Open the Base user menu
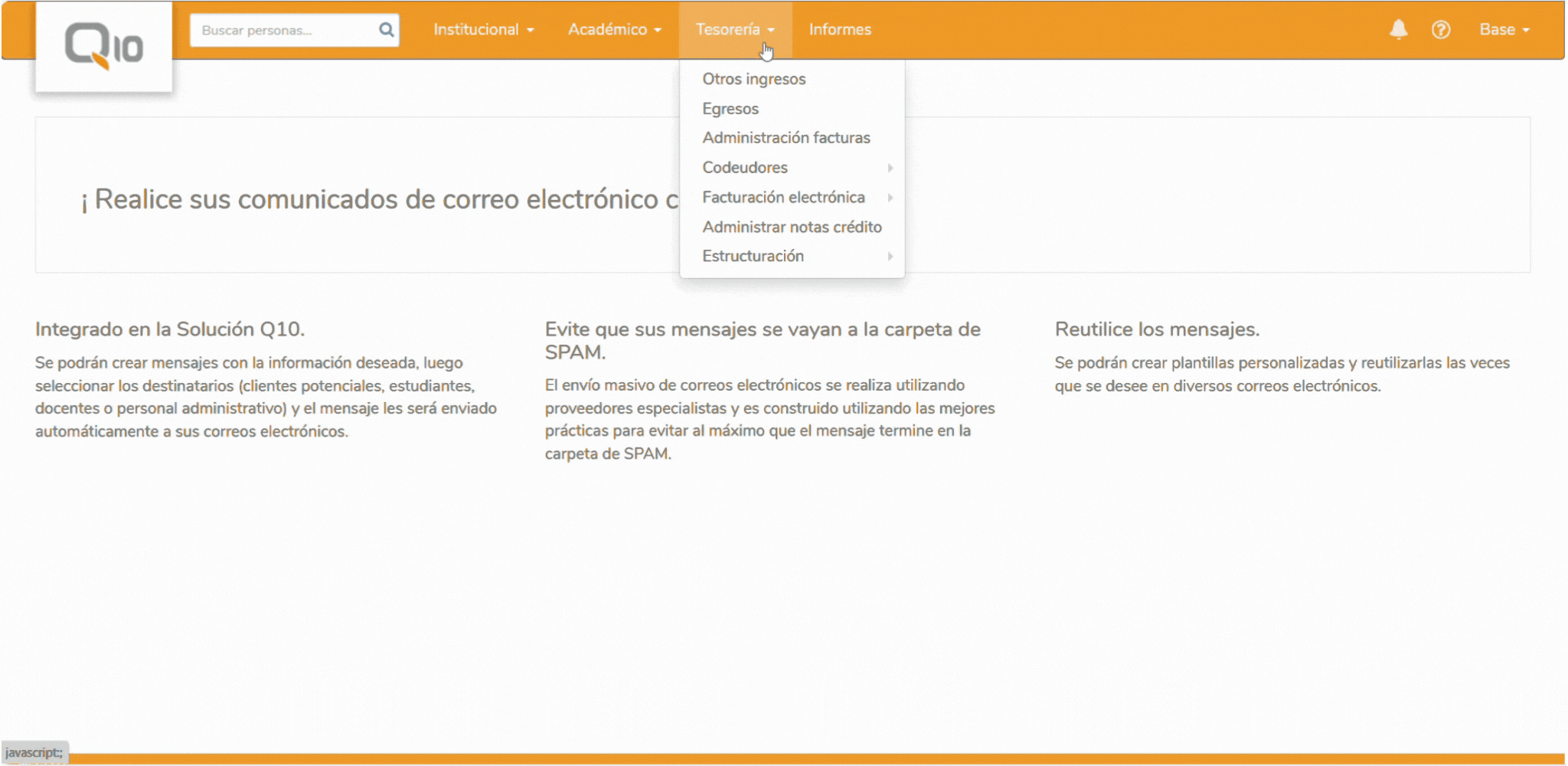The image size is (1568, 766). click(x=1504, y=30)
